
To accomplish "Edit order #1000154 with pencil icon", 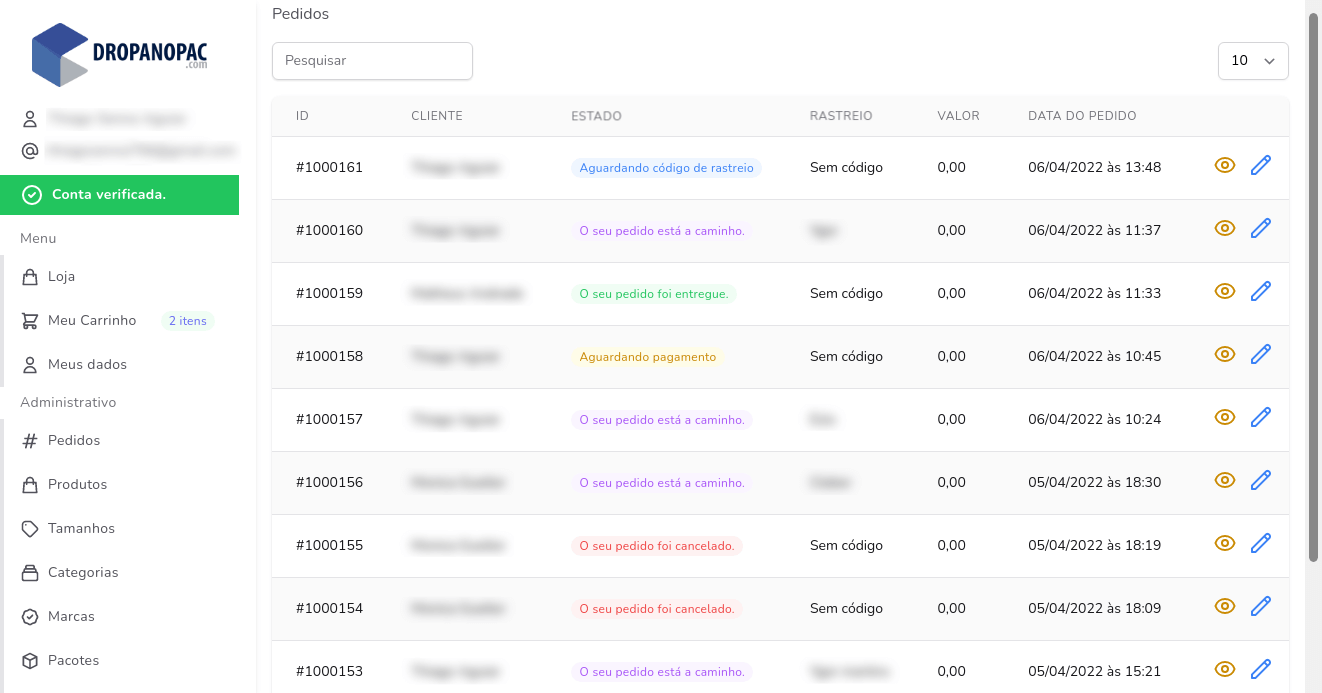I will (1261, 607).
